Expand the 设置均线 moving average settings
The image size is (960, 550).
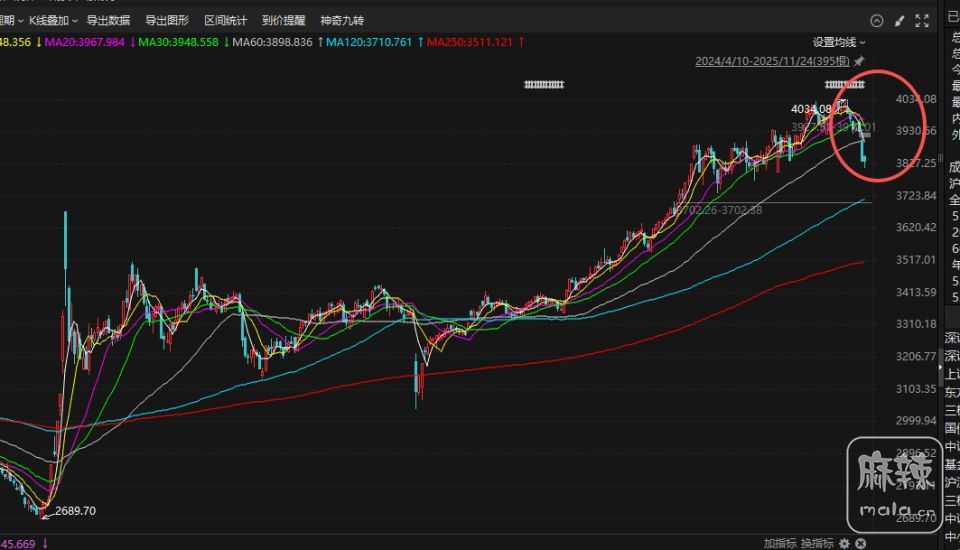click(x=839, y=42)
